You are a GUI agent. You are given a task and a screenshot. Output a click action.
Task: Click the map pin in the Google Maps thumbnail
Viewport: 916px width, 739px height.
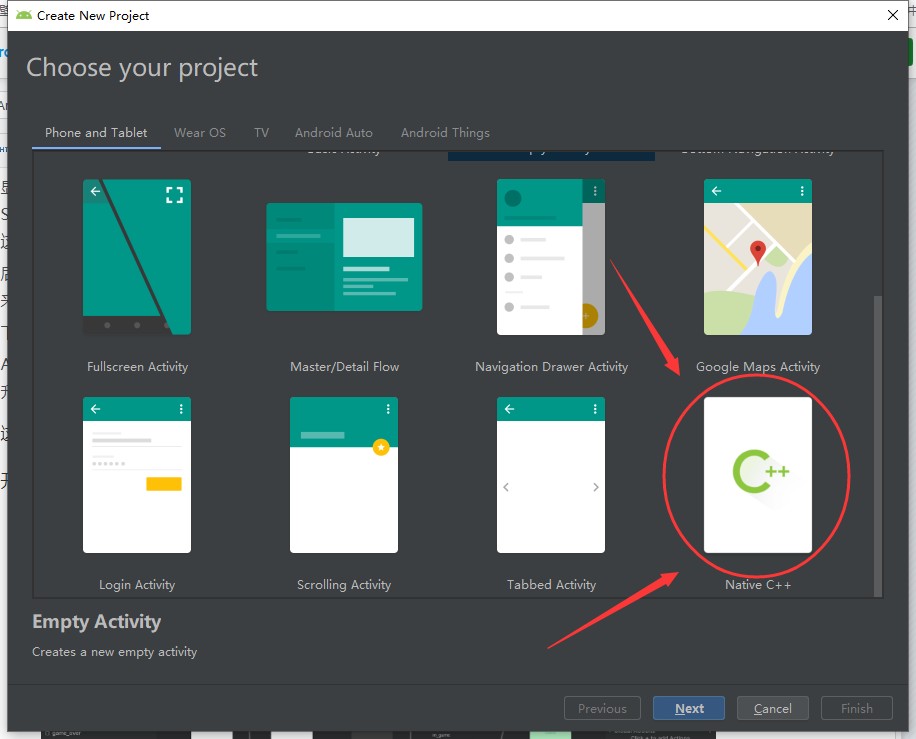tap(758, 252)
